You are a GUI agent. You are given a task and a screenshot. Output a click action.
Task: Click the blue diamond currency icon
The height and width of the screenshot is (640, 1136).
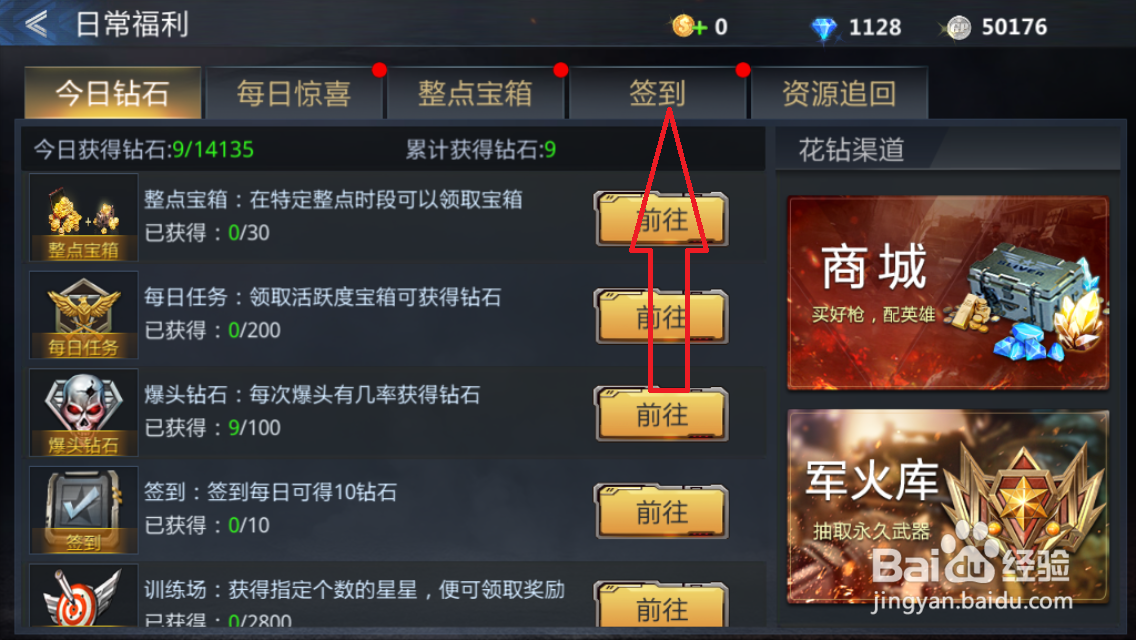[824, 29]
